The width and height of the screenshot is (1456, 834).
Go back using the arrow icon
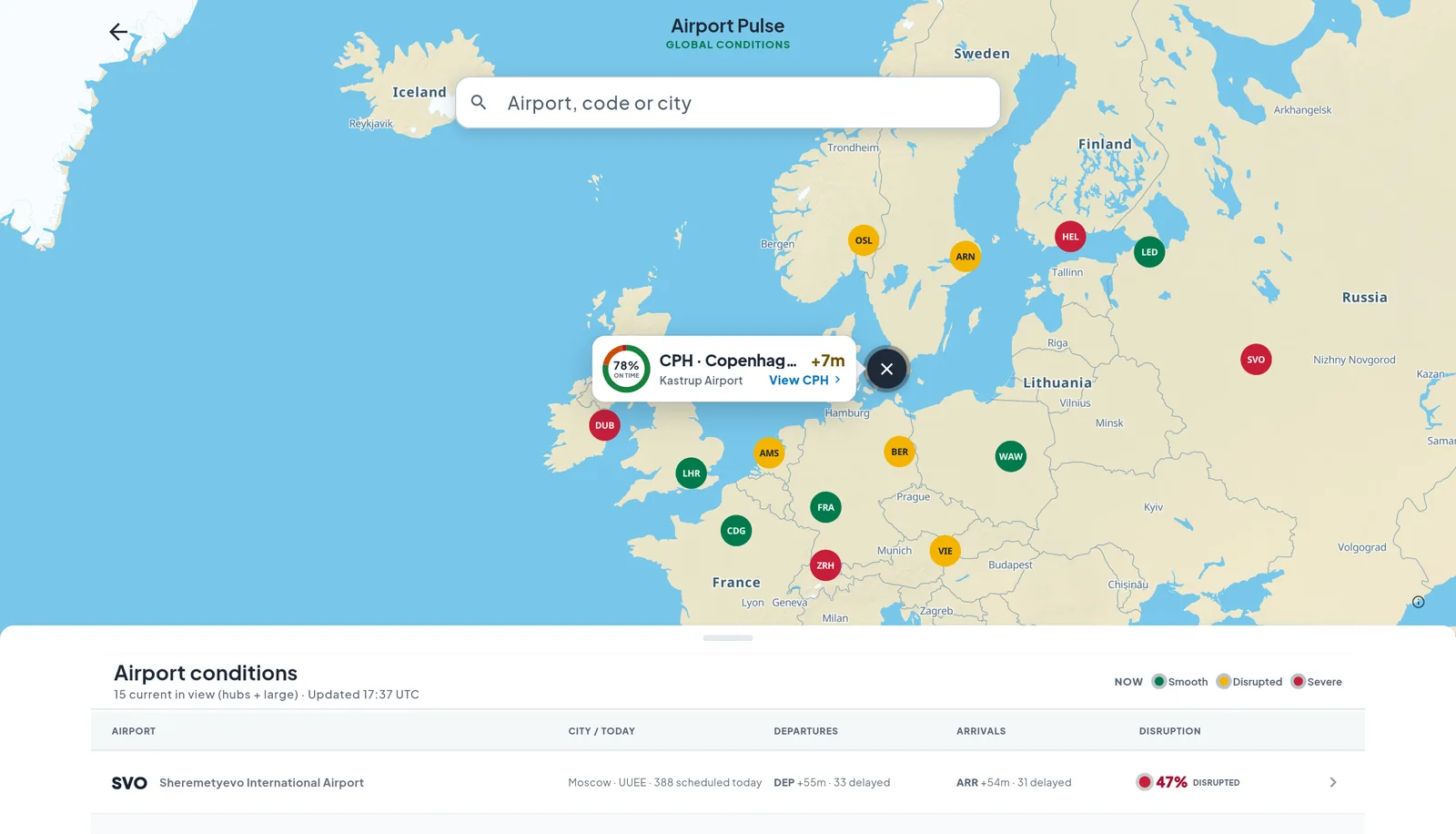pyautogui.click(x=118, y=32)
